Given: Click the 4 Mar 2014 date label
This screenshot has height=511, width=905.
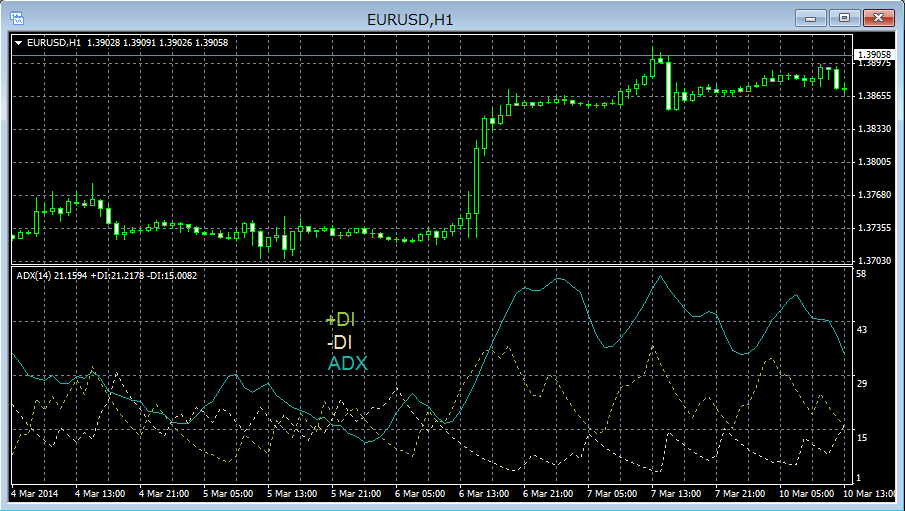Looking at the screenshot, I should (35, 494).
